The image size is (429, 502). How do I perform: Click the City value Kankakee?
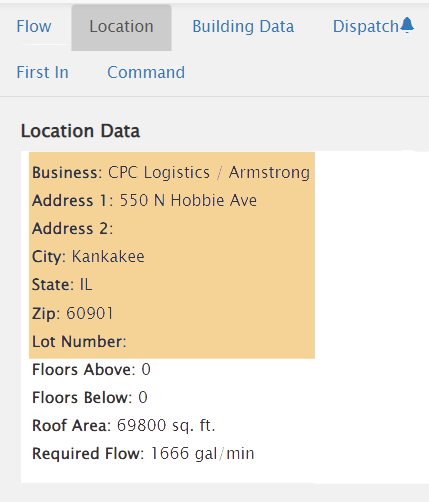108,257
